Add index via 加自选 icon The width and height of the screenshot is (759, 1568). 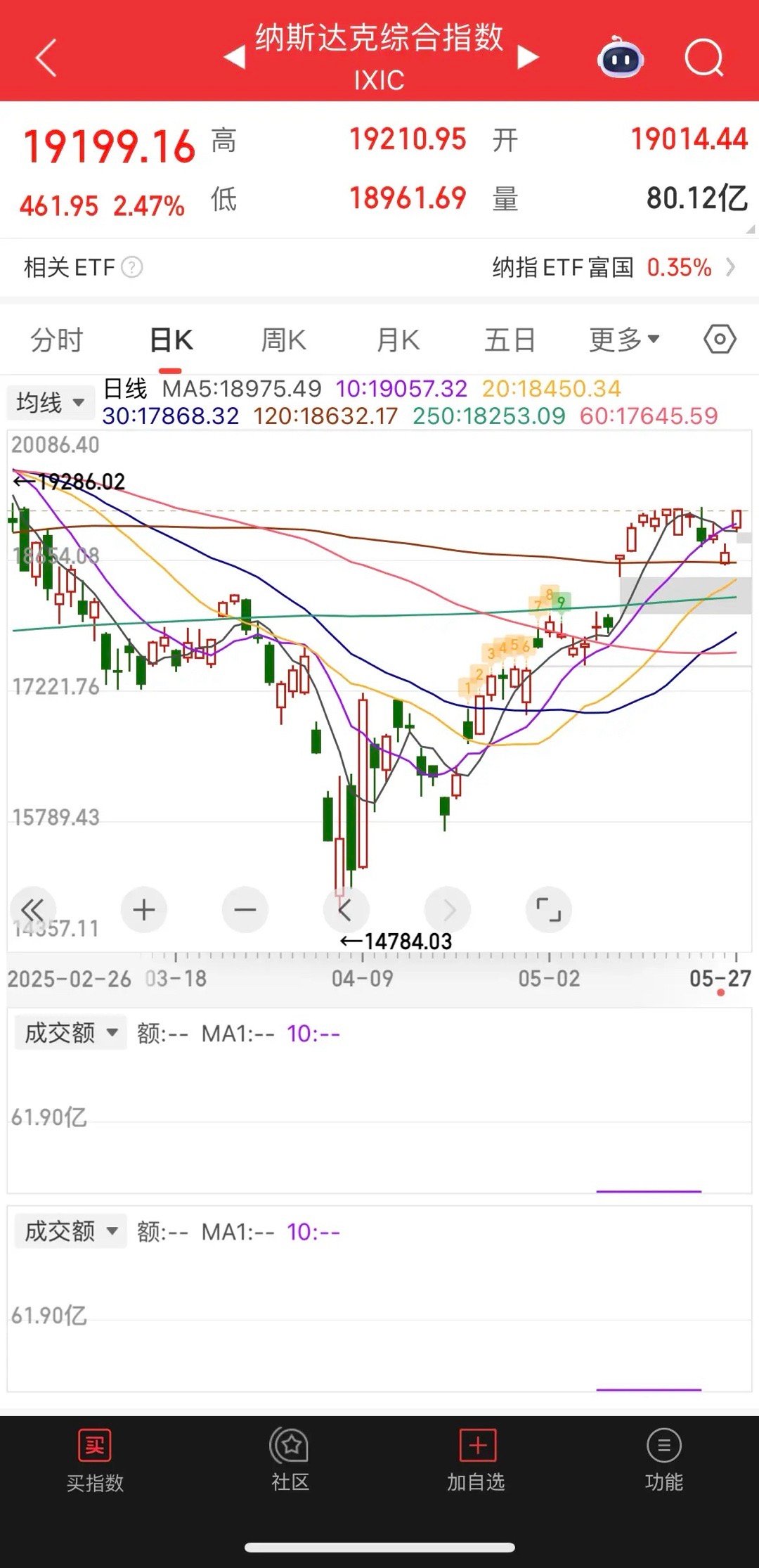477,1446
